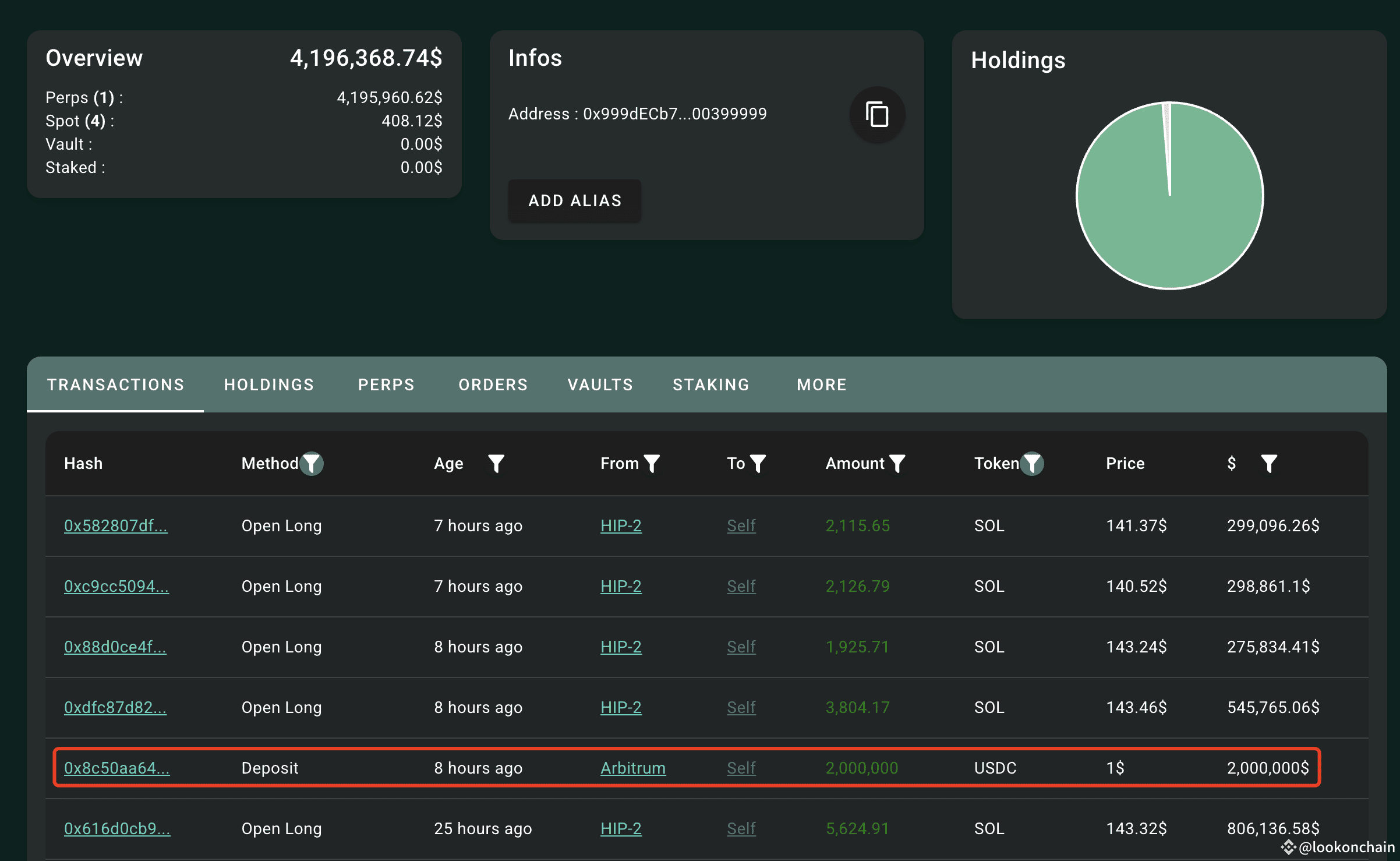Open the STAKING tab
1400x861 pixels.
tap(711, 384)
